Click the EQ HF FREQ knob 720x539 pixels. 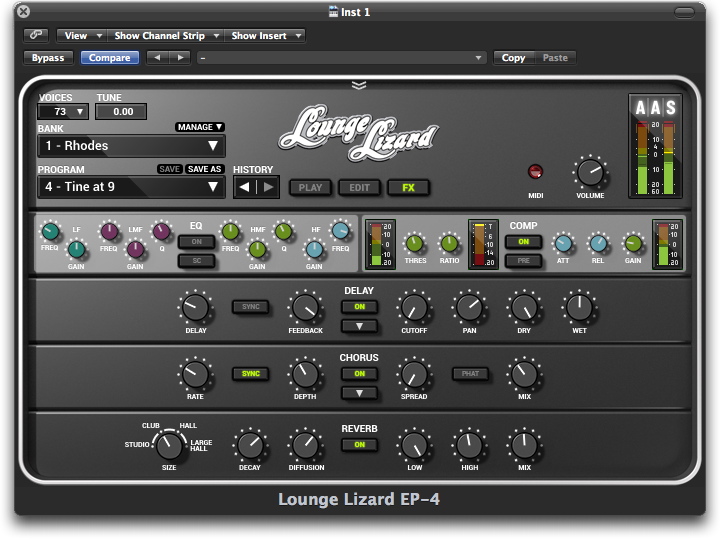pos(340,231)
